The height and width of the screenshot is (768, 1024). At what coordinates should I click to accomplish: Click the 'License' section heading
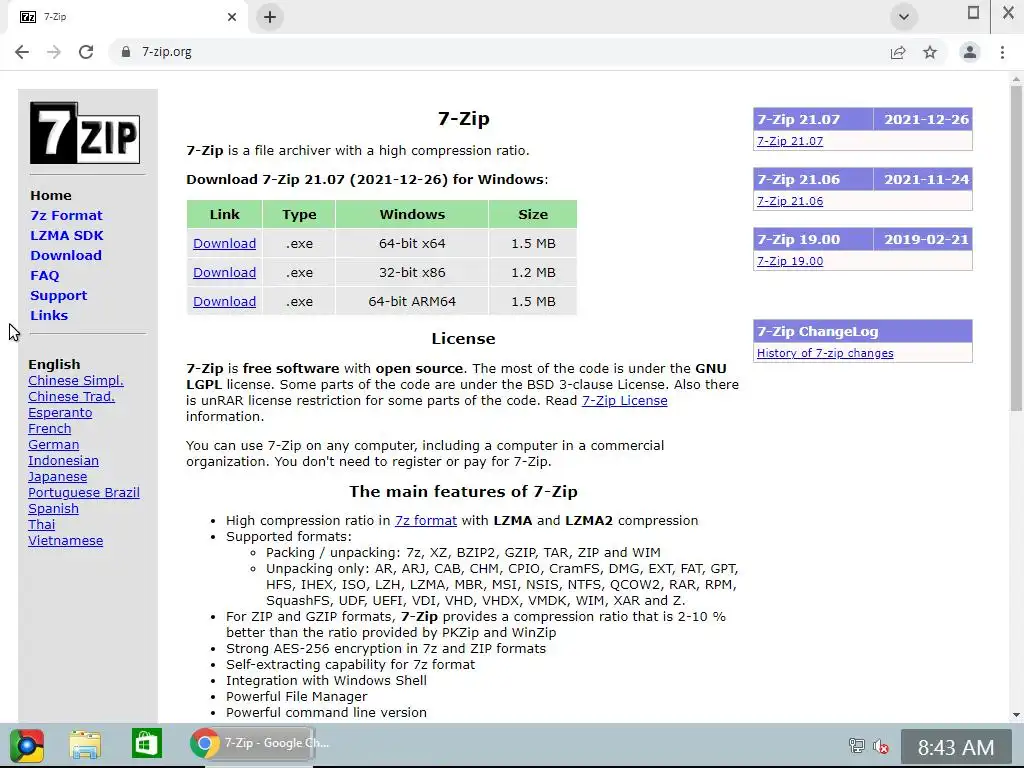463,338
